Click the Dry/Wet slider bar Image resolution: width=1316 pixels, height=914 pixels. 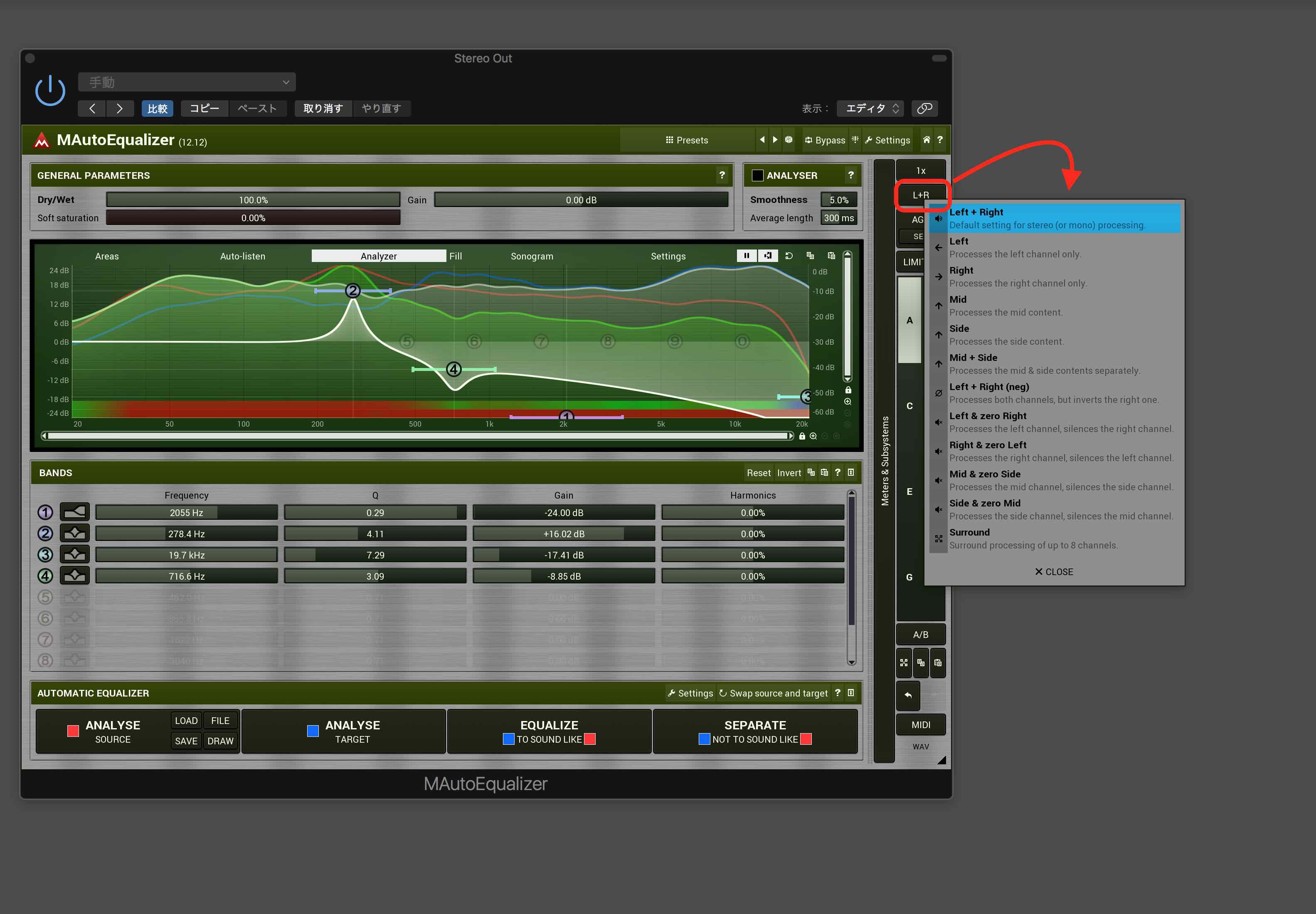[253, 200]
